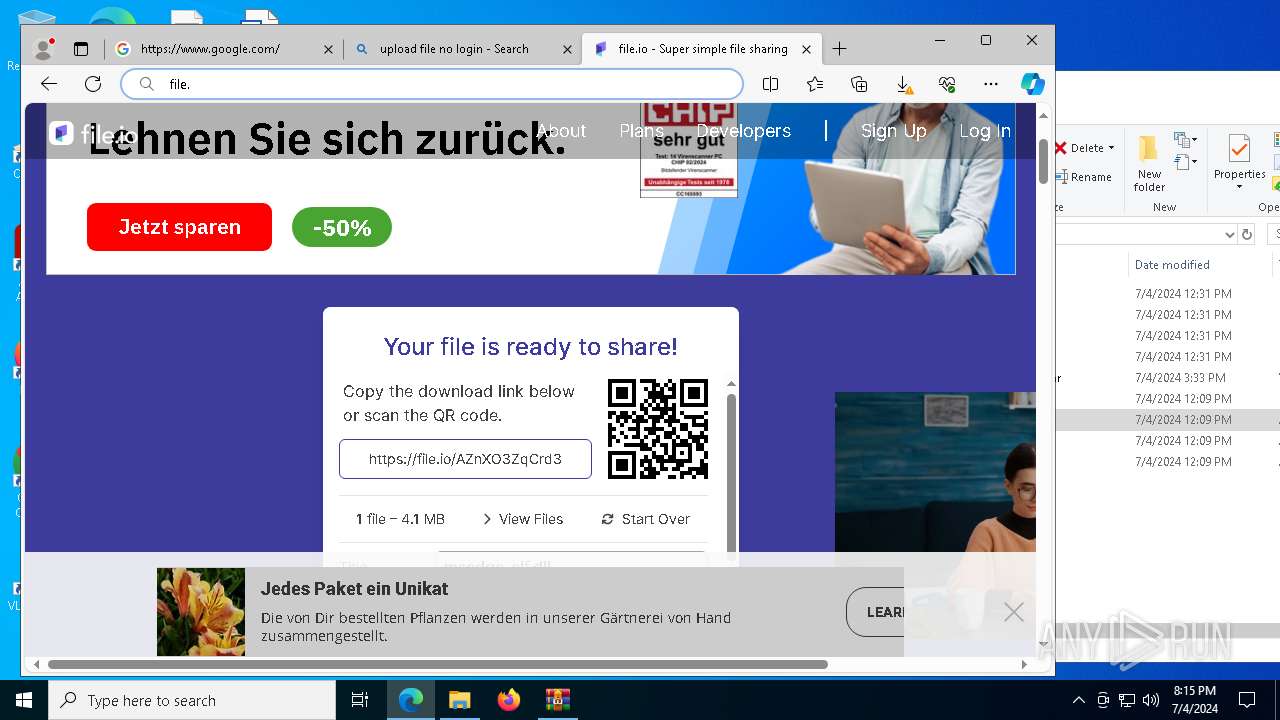
Task: Open the tab actions menu icon
Action: (x=81, y=49)
